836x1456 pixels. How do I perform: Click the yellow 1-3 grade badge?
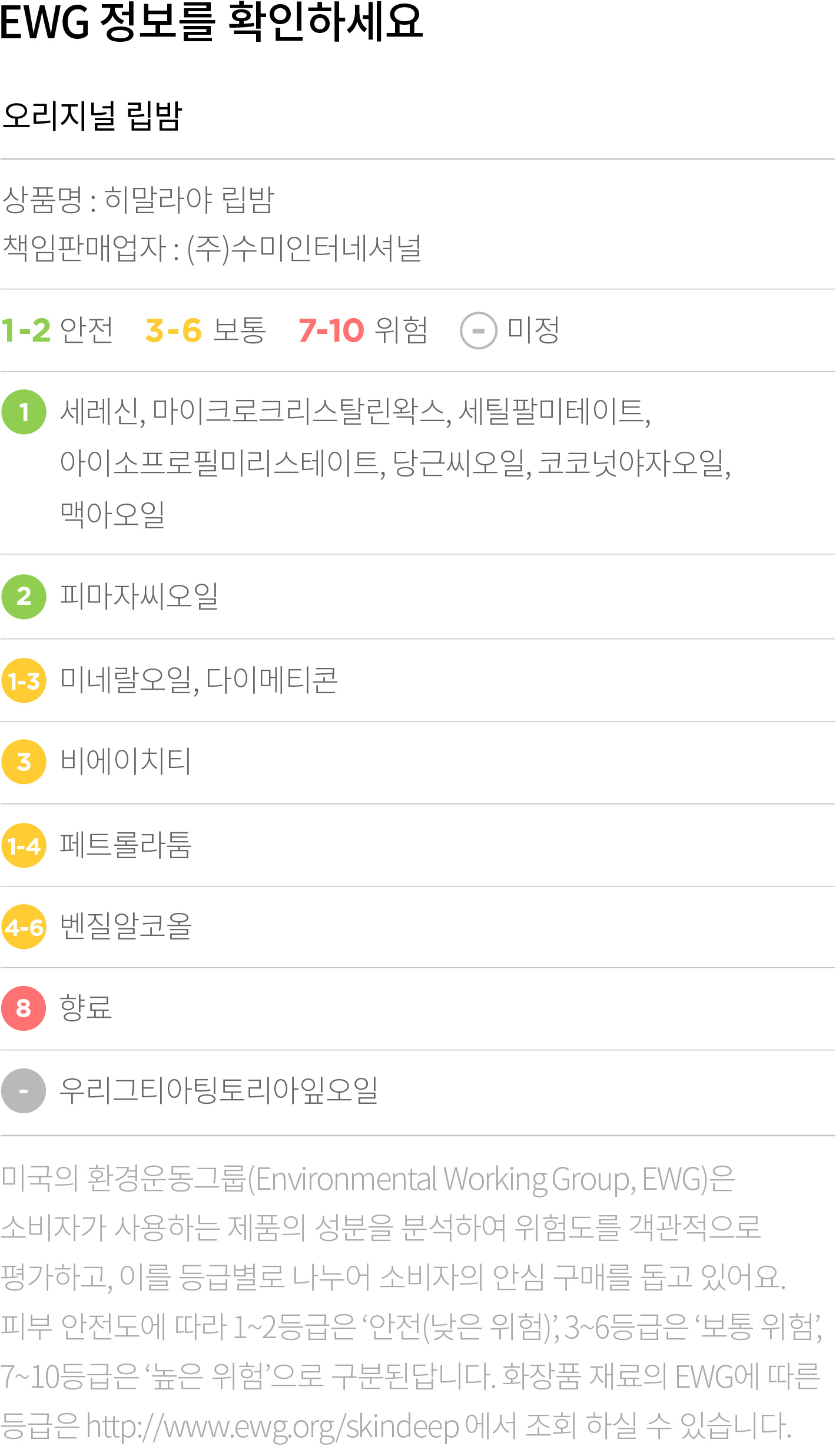24,681
